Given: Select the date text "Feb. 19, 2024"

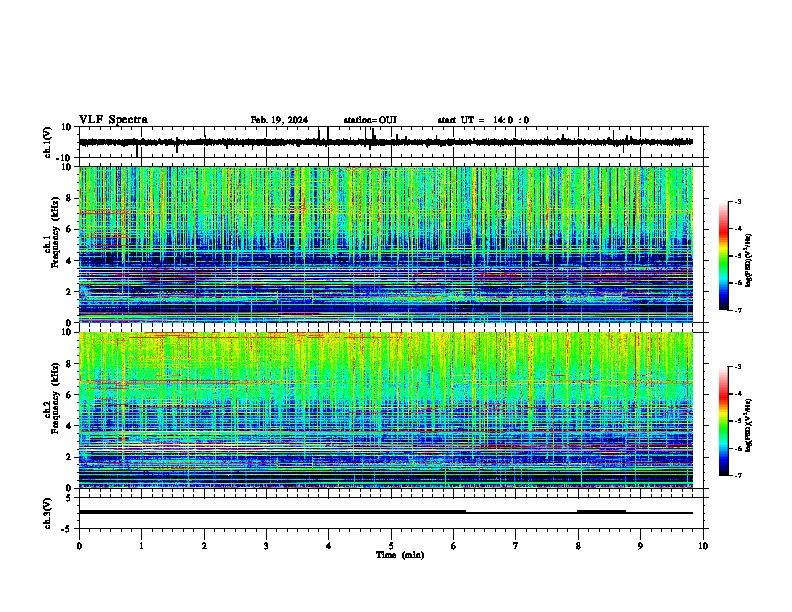Looking at the screenshot, I should 279,120.
